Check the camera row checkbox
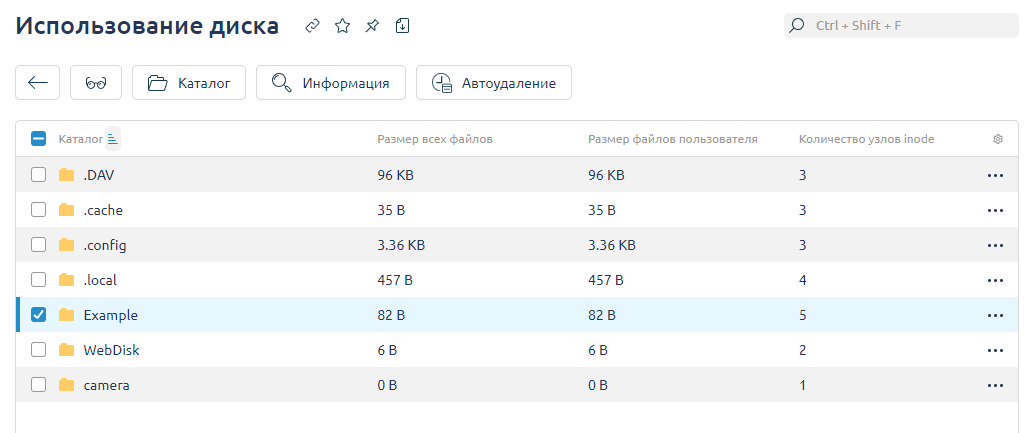This screenshot has height=433, width=1027. 39,385
